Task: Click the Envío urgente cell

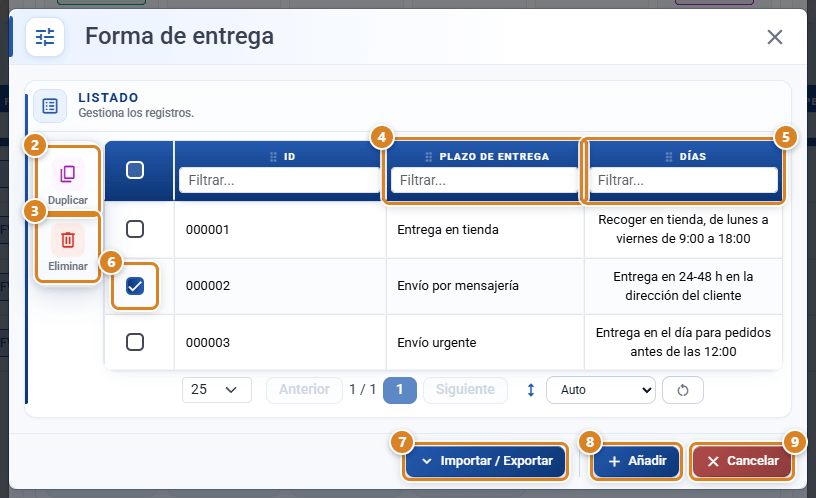Action: pyautogui.click(x=485, y=342)
